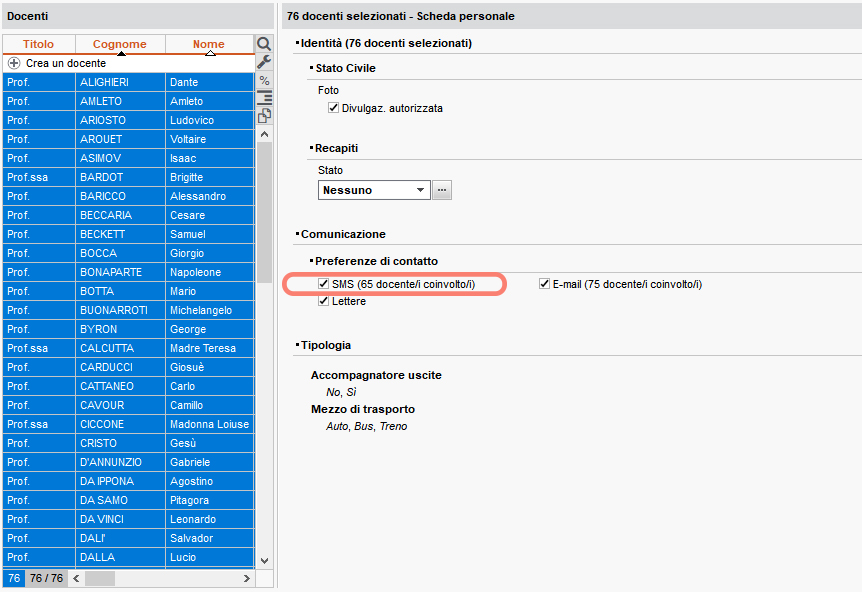This screenshot has width=862, height=592.
Task: Click the horizontal scrollbar thumb
Action: tap(100, 578)
